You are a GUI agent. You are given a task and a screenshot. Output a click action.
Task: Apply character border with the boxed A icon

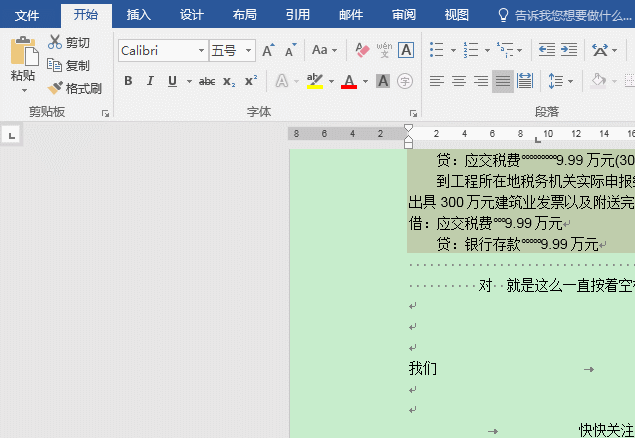(406, 50)
